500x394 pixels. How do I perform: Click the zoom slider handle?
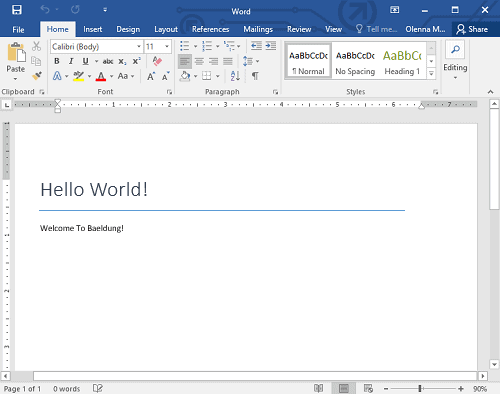pyautogui.click(x=420, y=388)
